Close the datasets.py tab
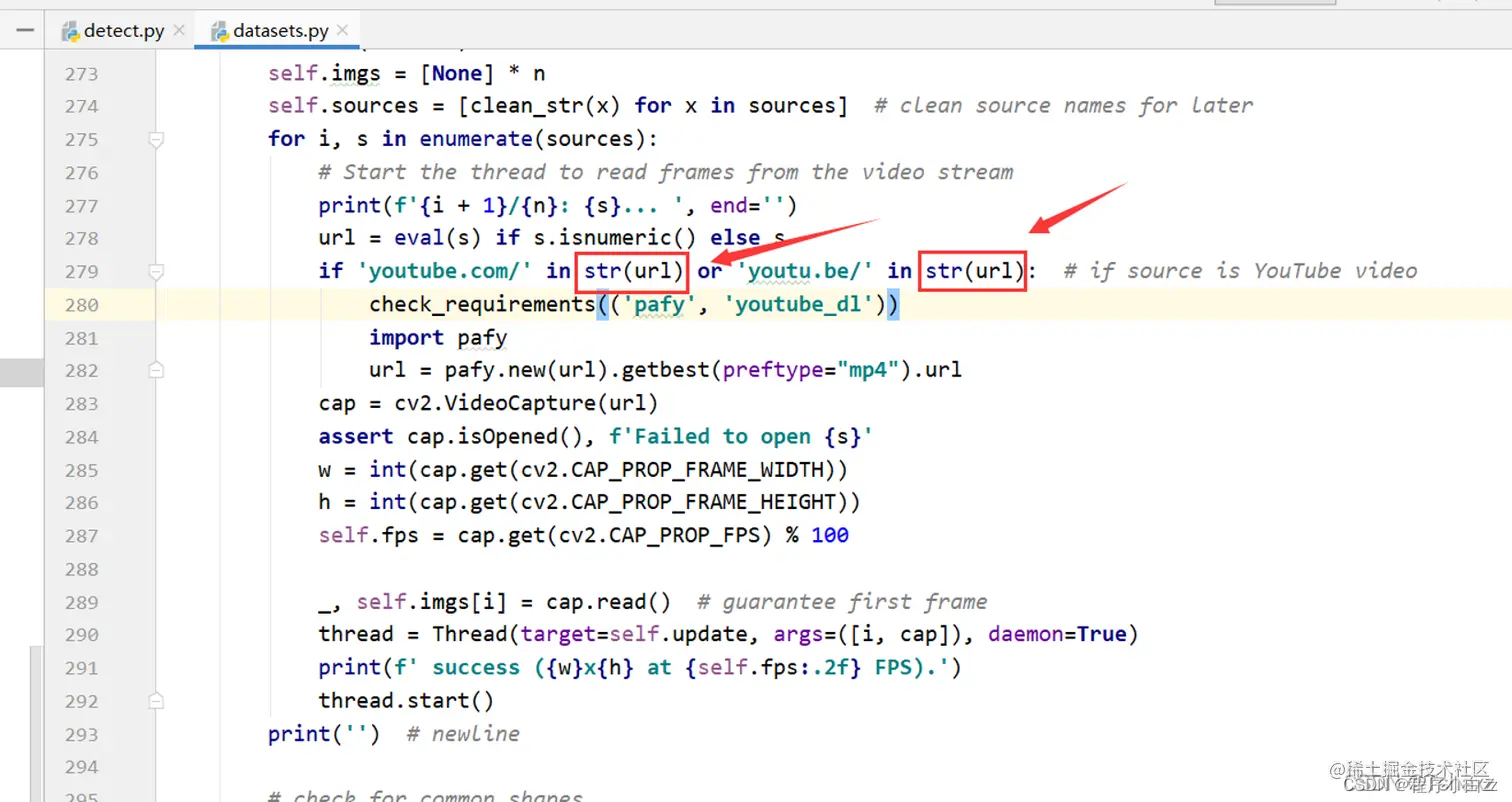This screenshot has height=802, width=1512. (x=343, y=31)
